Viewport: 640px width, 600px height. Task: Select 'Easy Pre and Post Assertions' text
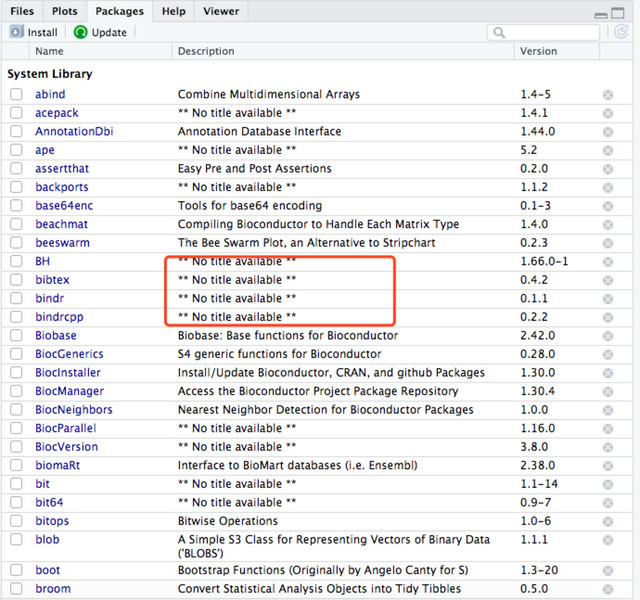pos(255,169)
